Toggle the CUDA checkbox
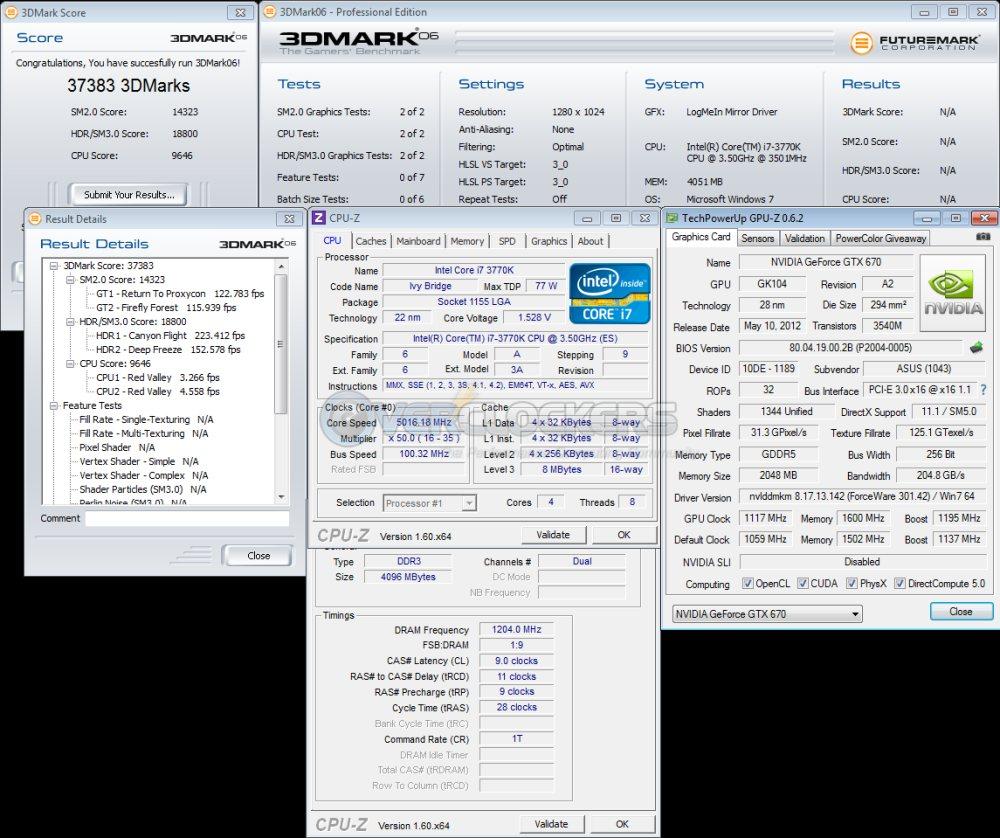Viewport: 1000px width, 838px height. click(802, 583)
